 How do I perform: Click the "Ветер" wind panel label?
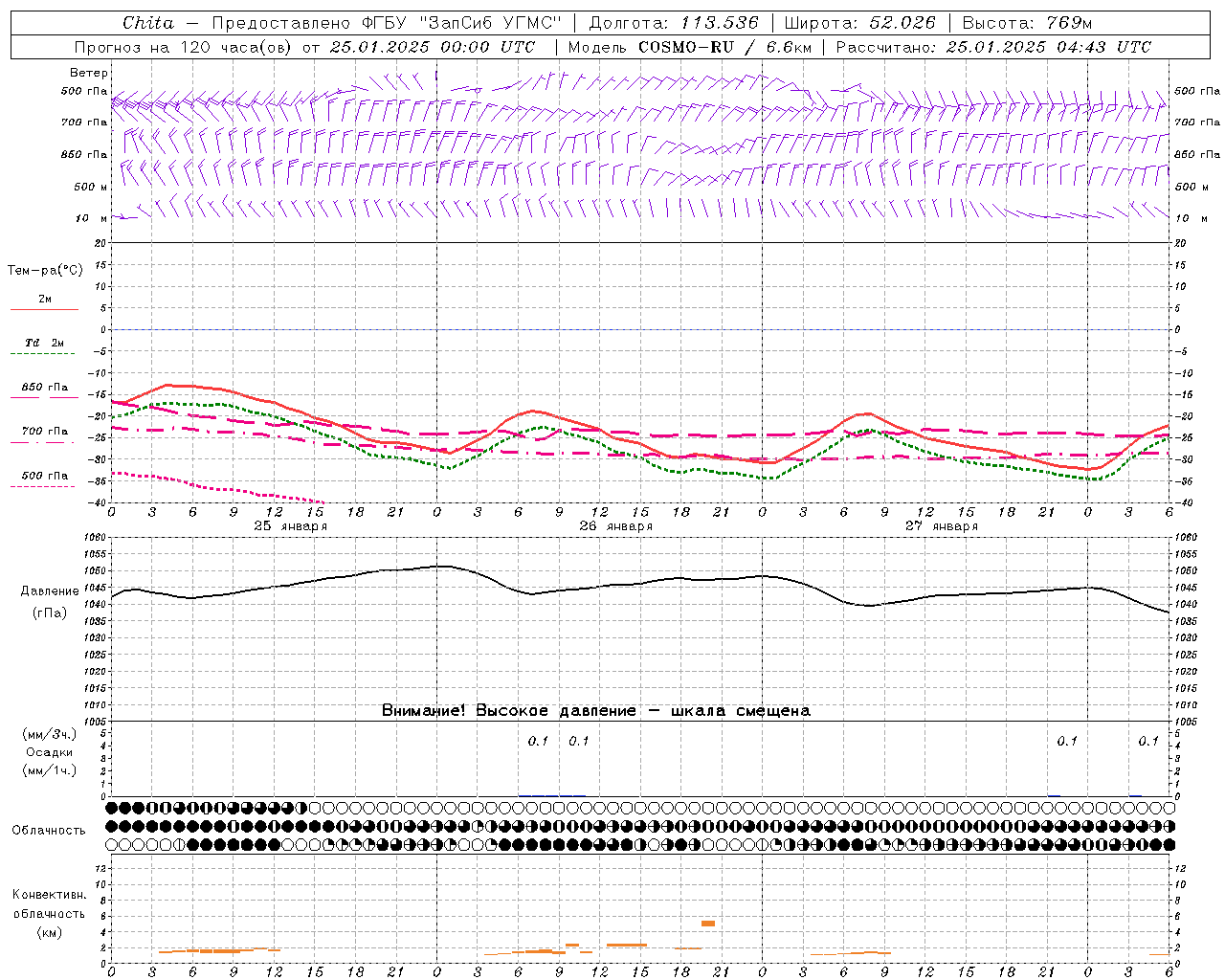89,73
